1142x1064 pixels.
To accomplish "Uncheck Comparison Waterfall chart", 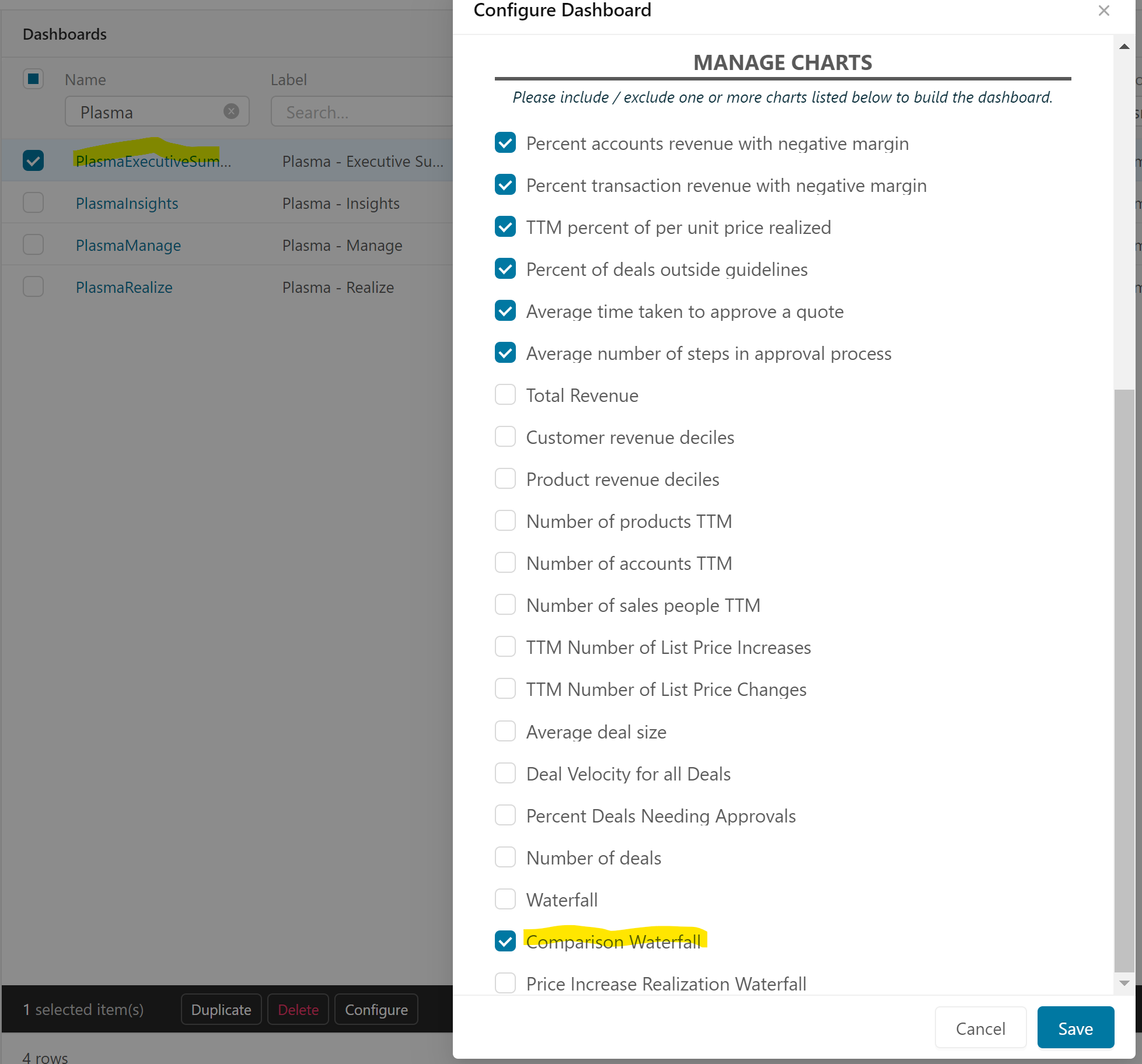I will 505,941.
